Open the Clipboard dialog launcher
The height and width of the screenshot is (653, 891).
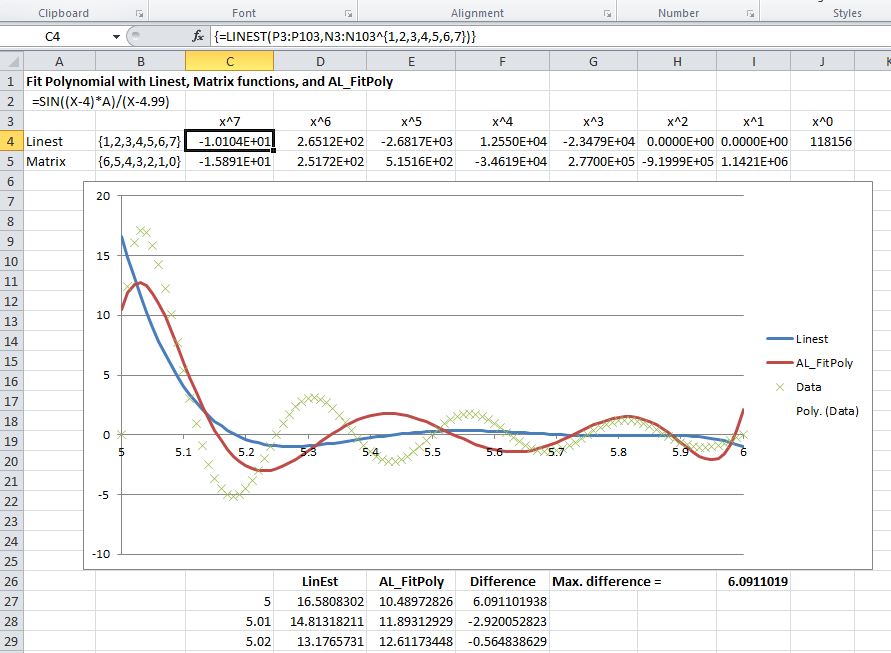139,14
